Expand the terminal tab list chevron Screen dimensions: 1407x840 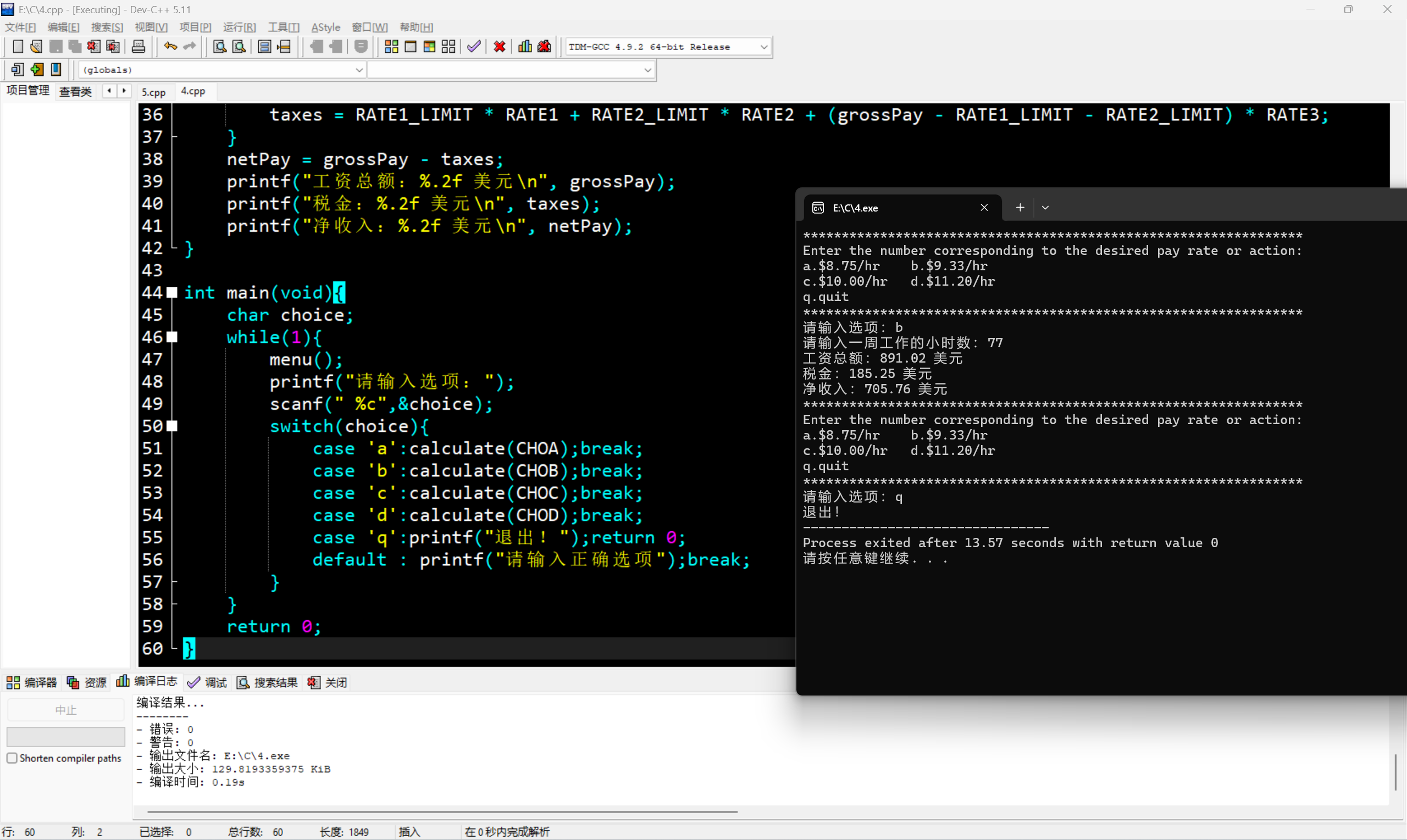click(1045, 208)
